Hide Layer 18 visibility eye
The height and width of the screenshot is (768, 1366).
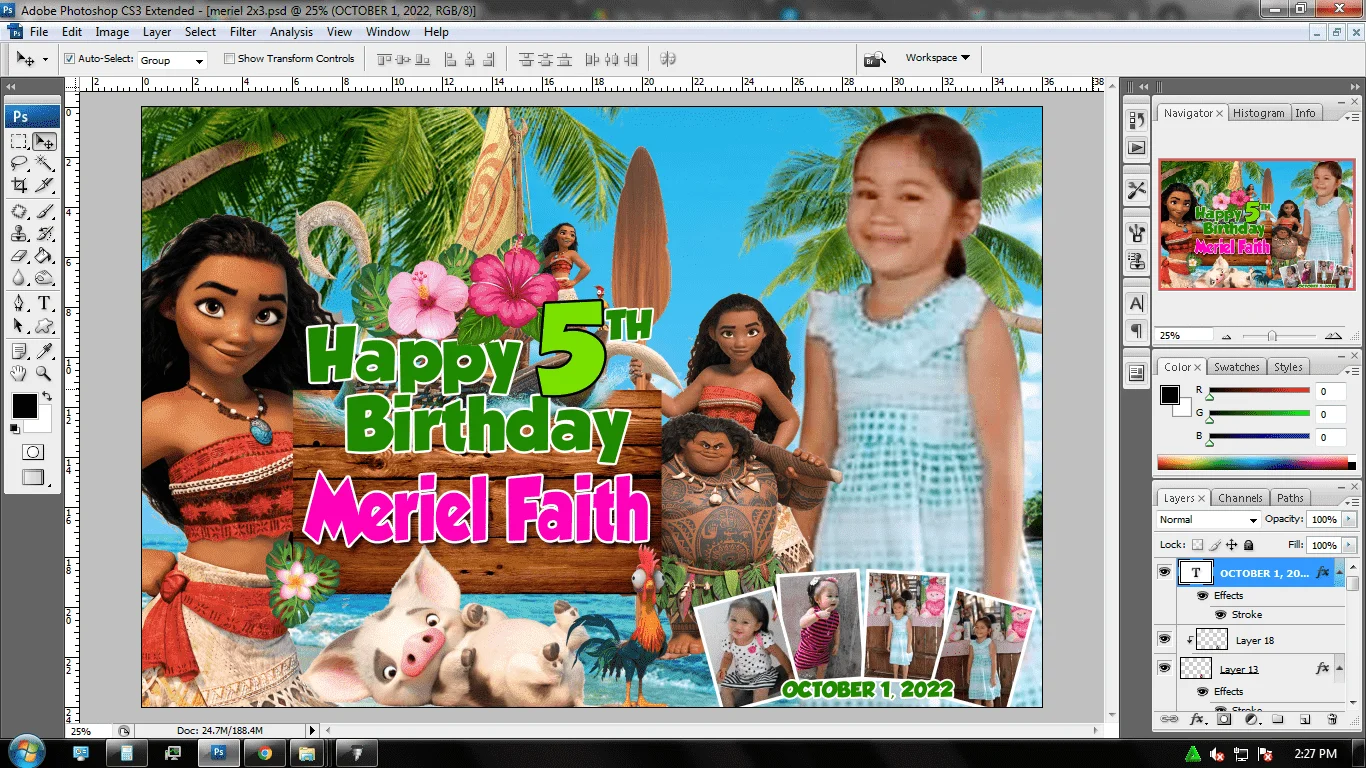pos(1164,639)
